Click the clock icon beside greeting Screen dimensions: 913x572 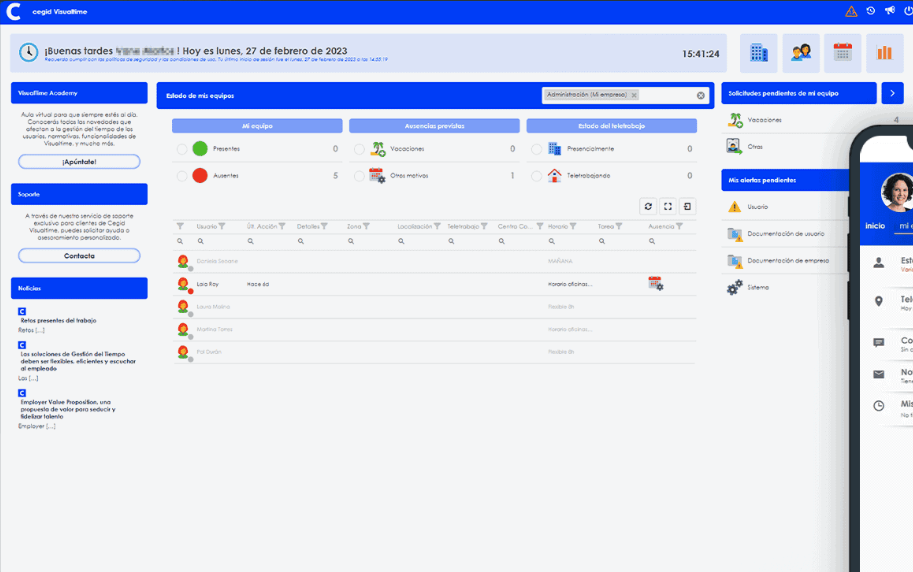click(x=28, y=52)
